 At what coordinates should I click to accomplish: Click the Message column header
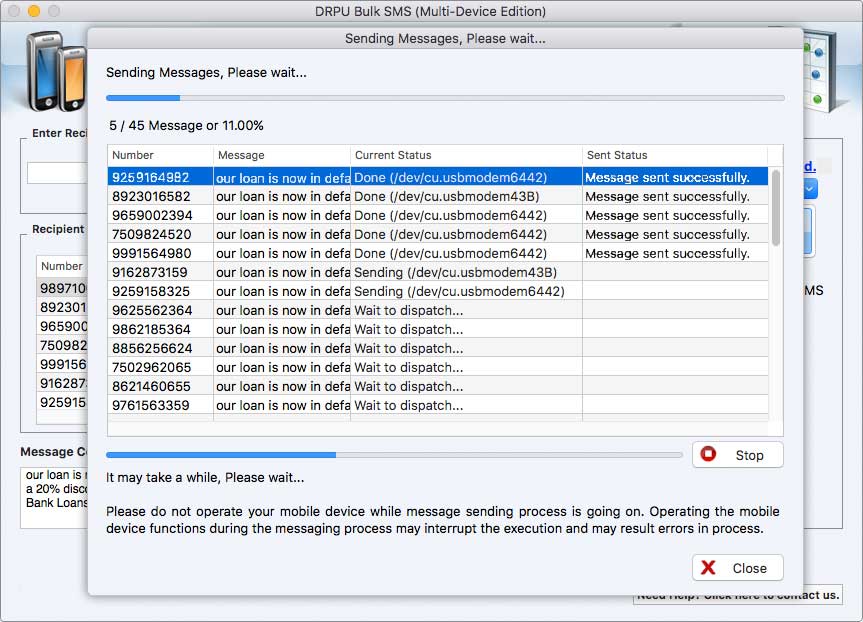[x=282, y=155]
